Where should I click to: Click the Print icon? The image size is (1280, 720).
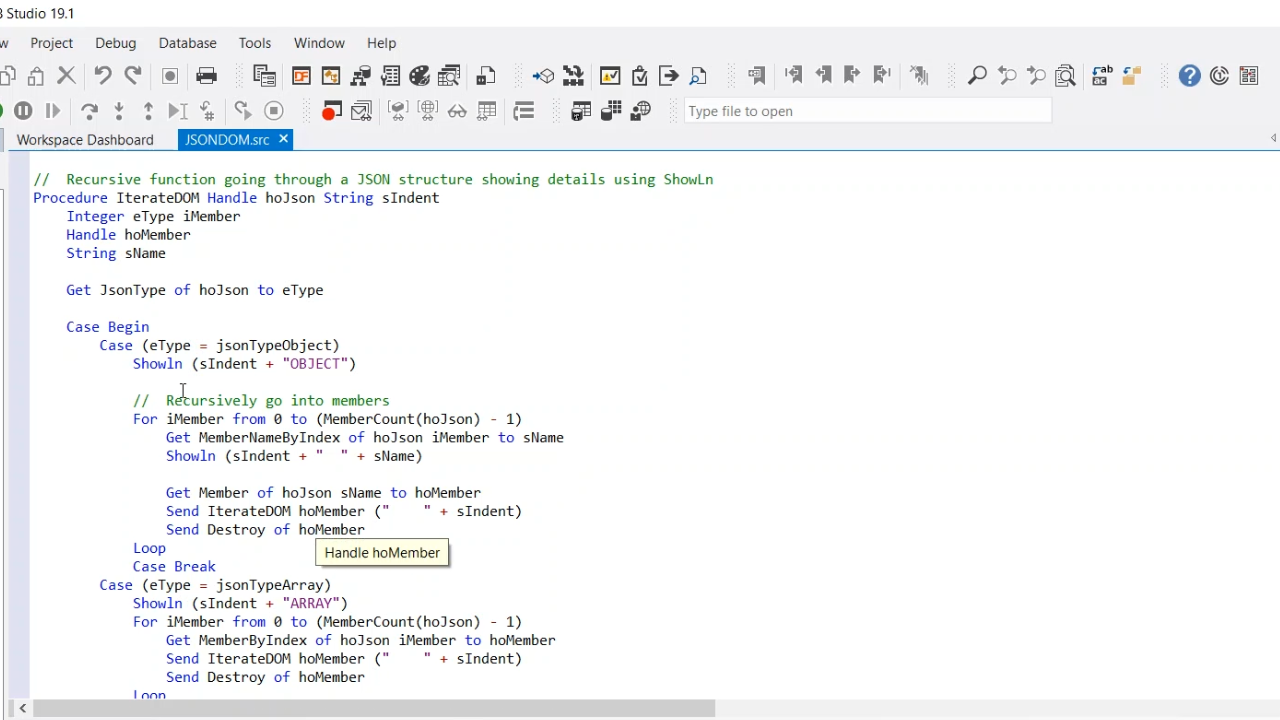[206, 76]
